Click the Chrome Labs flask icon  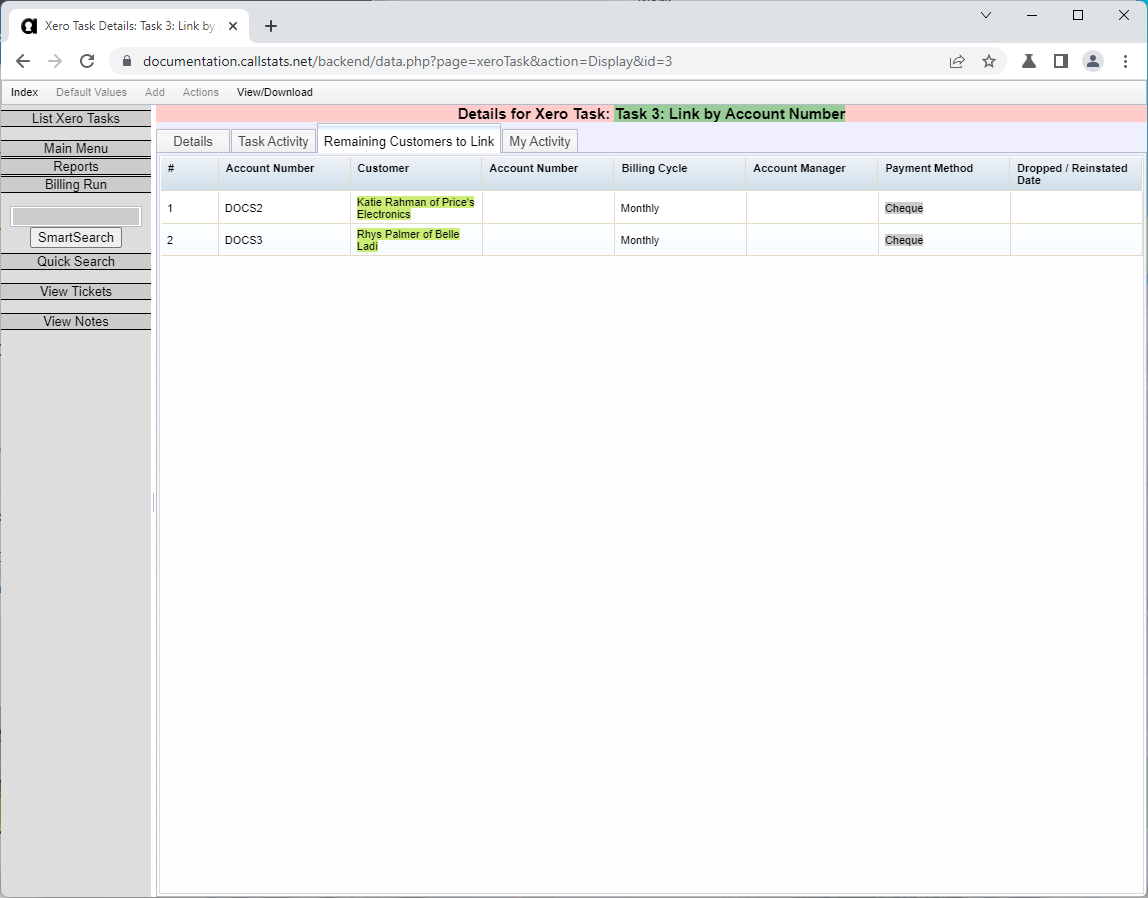click(1028, 61)
